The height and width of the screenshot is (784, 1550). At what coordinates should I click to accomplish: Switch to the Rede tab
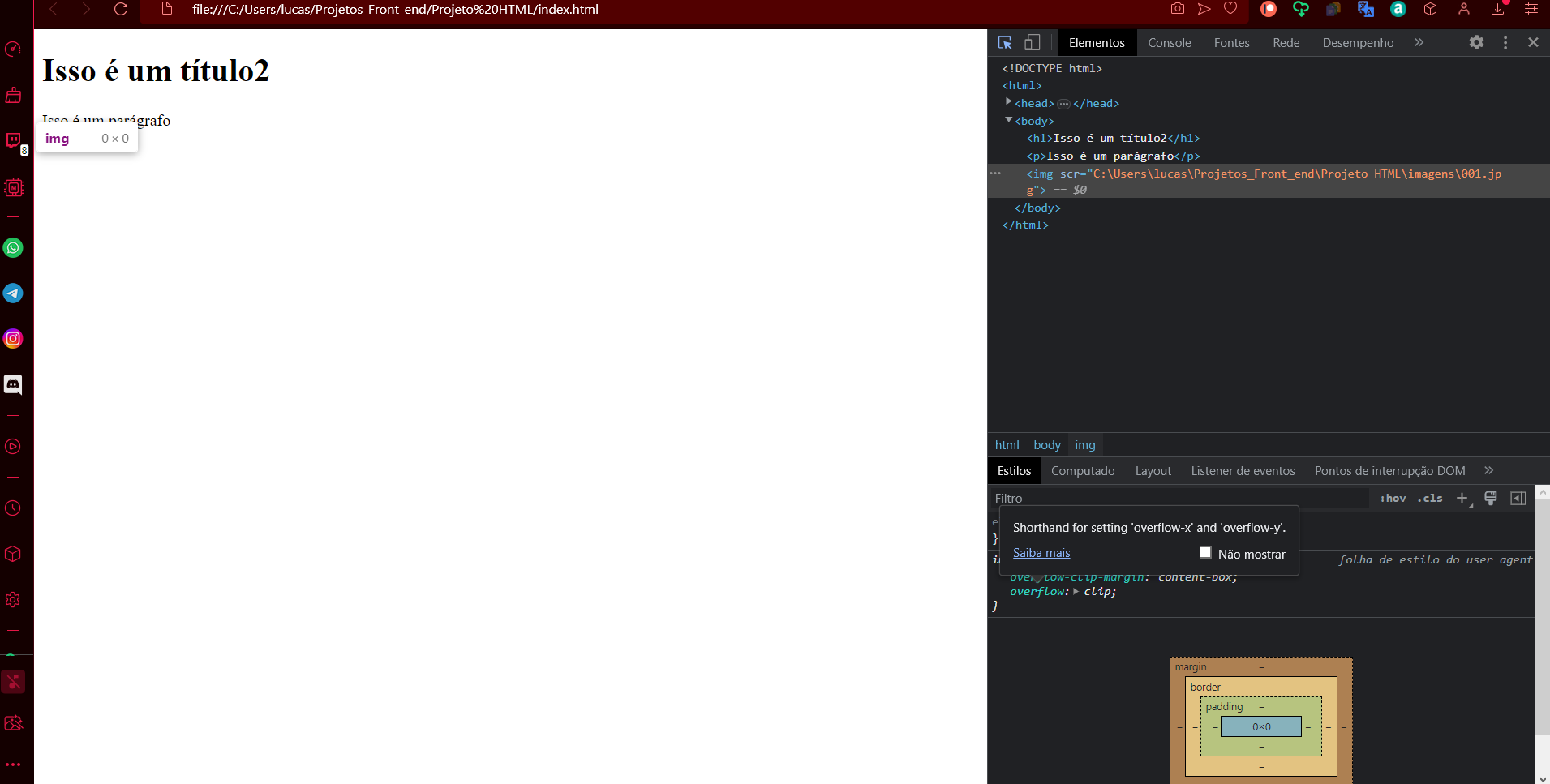pos(1286,43)
